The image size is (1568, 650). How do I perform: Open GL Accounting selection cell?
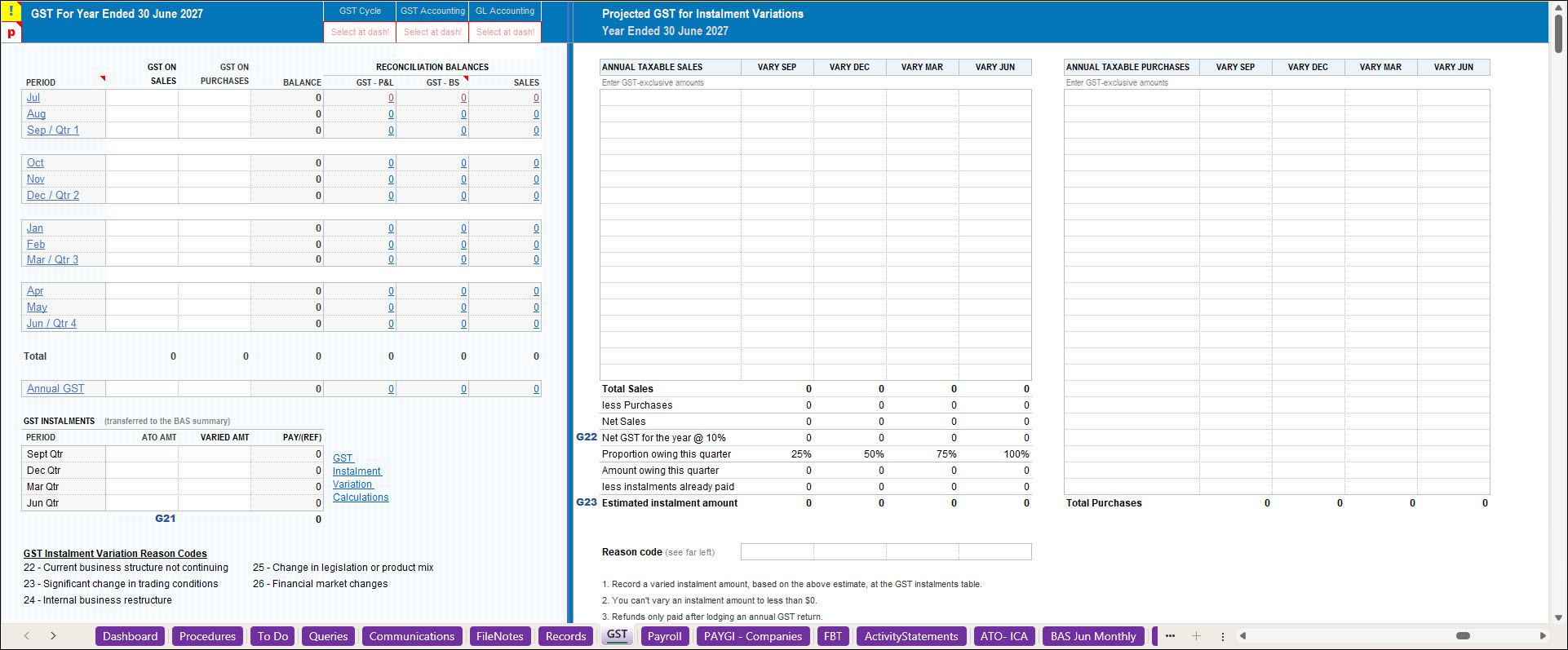[x=505, y=32]
